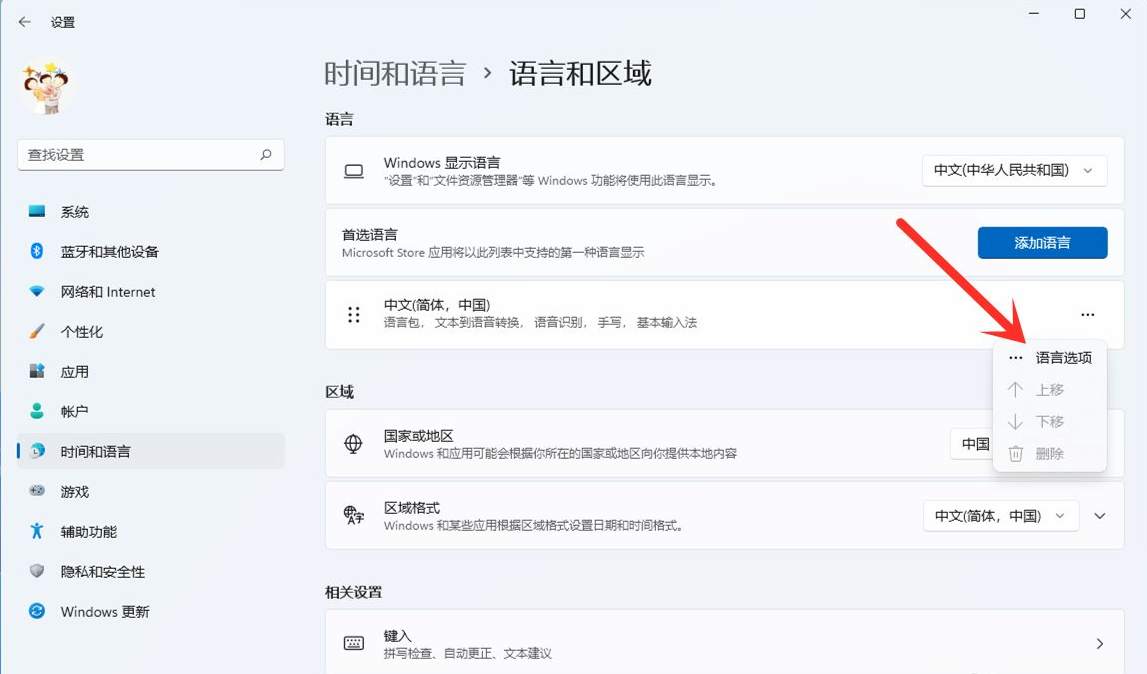
Task: Click the 查找设置 search field
Action: [x=140, y=155]
